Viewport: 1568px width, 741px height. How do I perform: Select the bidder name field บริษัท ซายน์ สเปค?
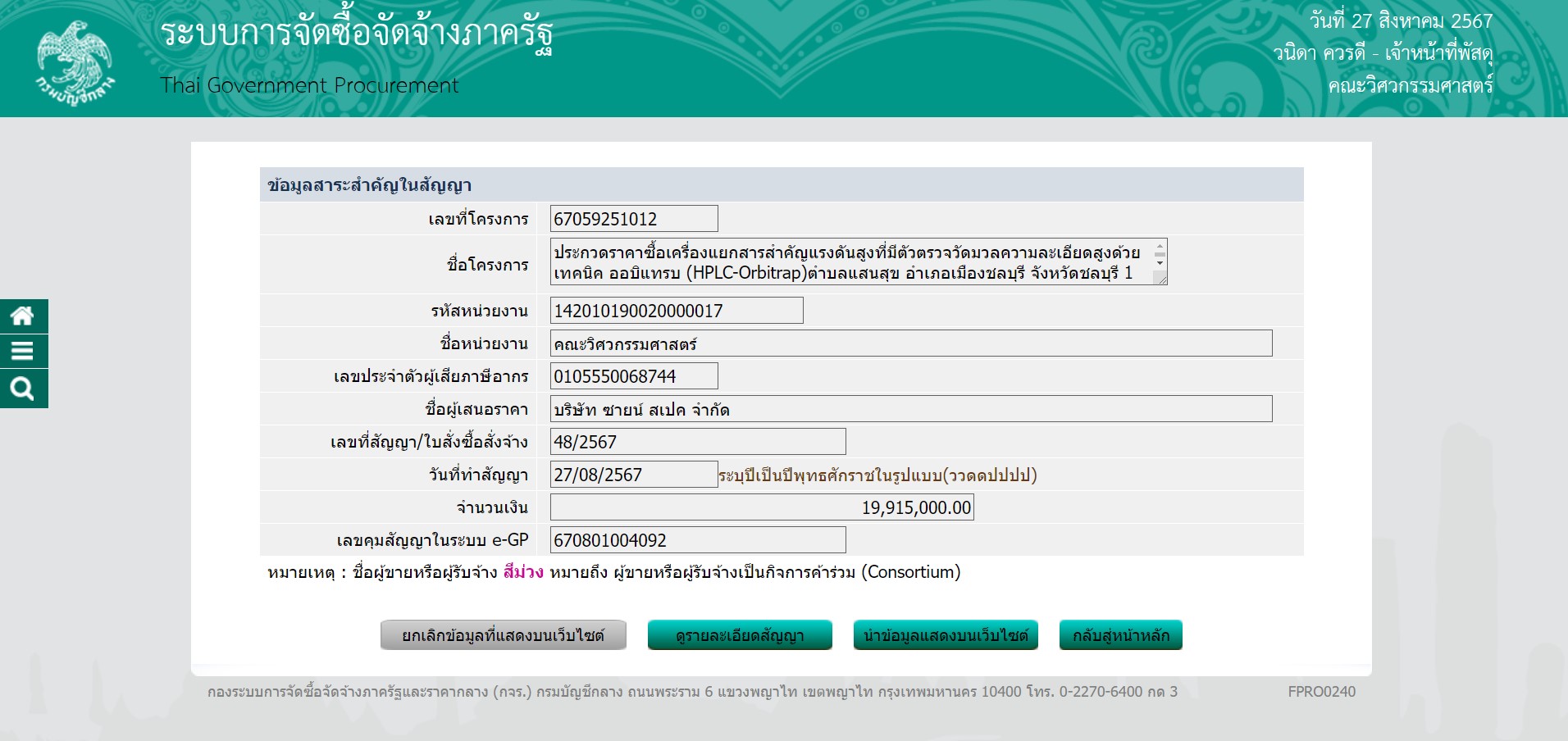tap(910, 409)
